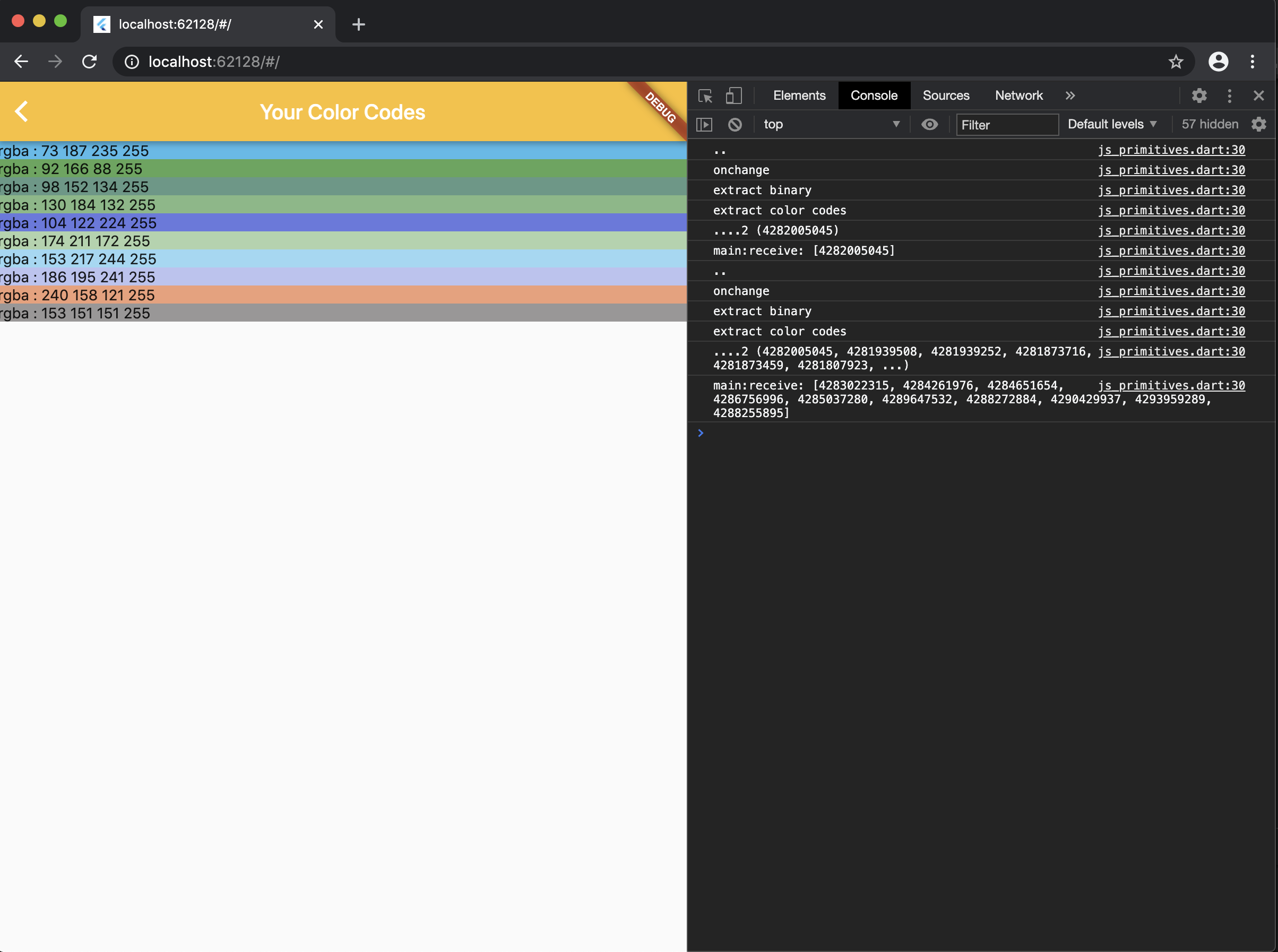
Task: Open the Chrome profile avatar
Action: [x=1218, y=62]
